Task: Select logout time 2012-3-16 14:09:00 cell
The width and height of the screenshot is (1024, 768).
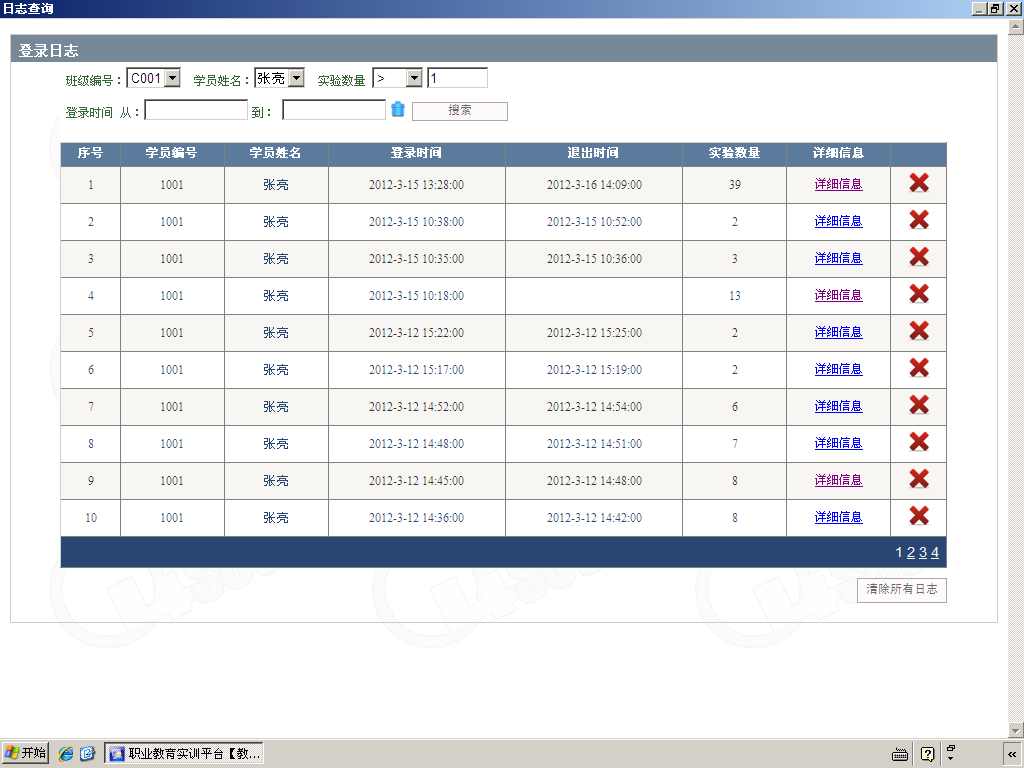Action: click(594, 185)
